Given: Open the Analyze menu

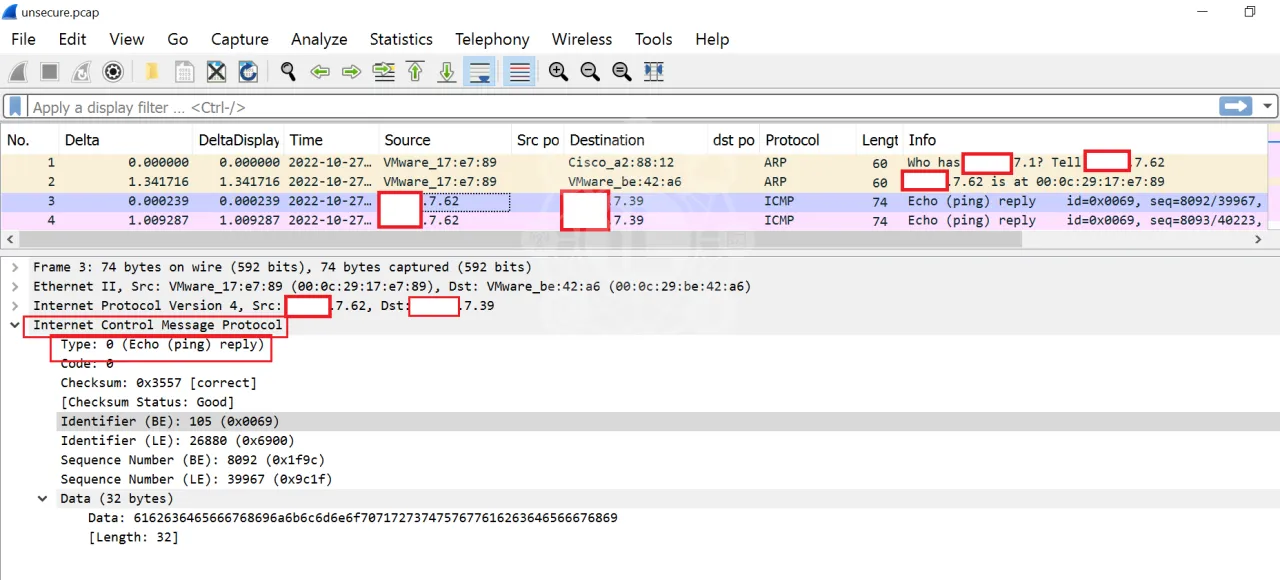Looking at the screenshot, I should [x=319, y=39].
